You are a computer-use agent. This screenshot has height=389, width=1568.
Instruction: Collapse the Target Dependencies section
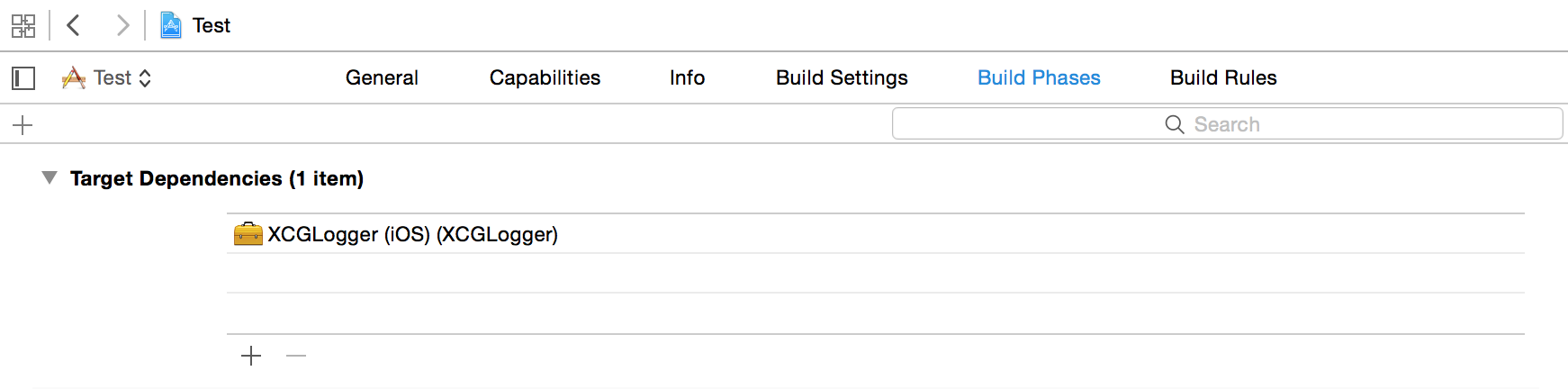point(50,178)
